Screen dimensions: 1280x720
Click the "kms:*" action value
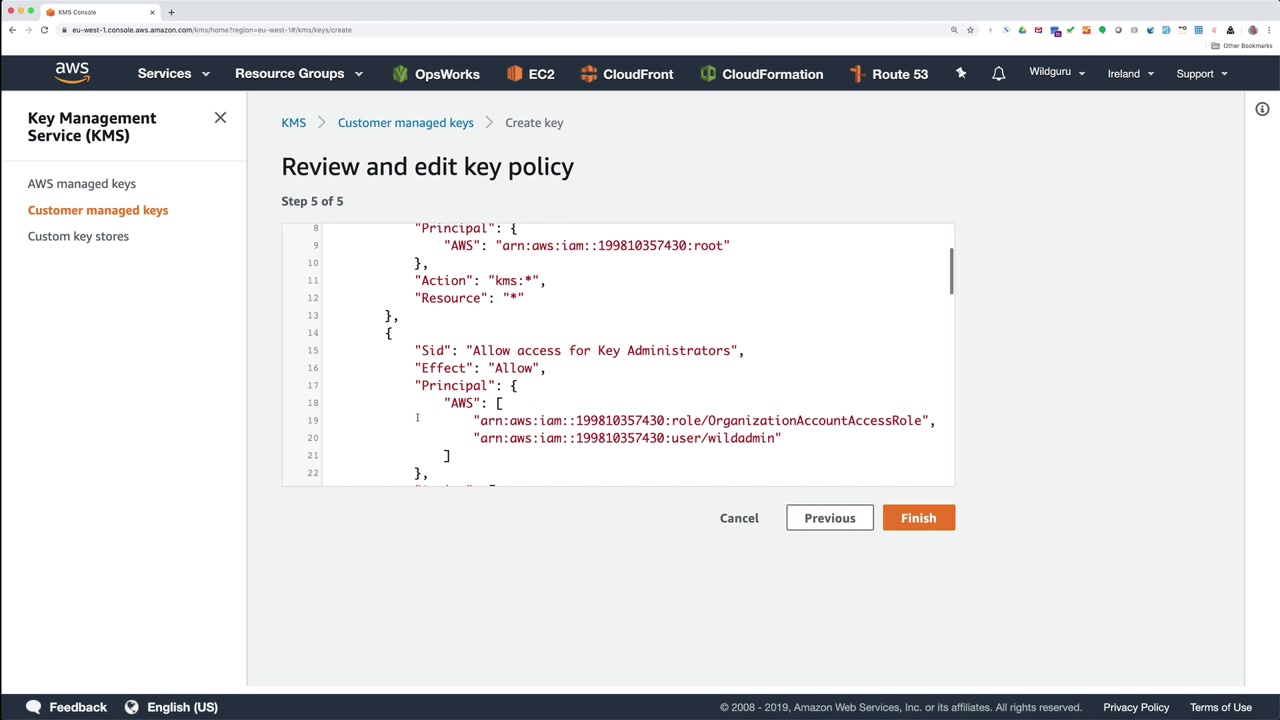(x=513, y=281)
